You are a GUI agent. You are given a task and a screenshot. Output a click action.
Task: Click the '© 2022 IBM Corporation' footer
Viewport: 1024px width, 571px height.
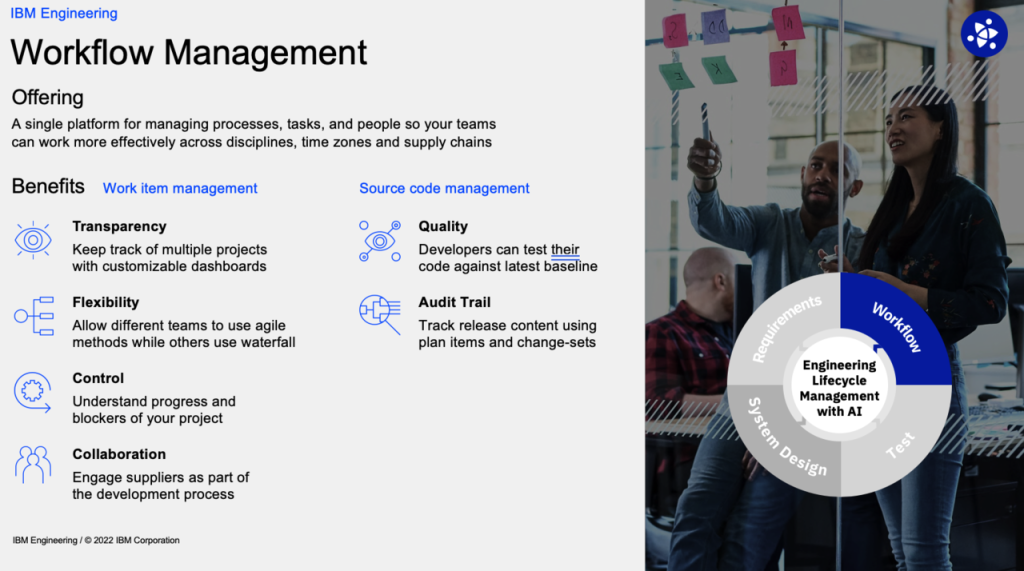132,540
